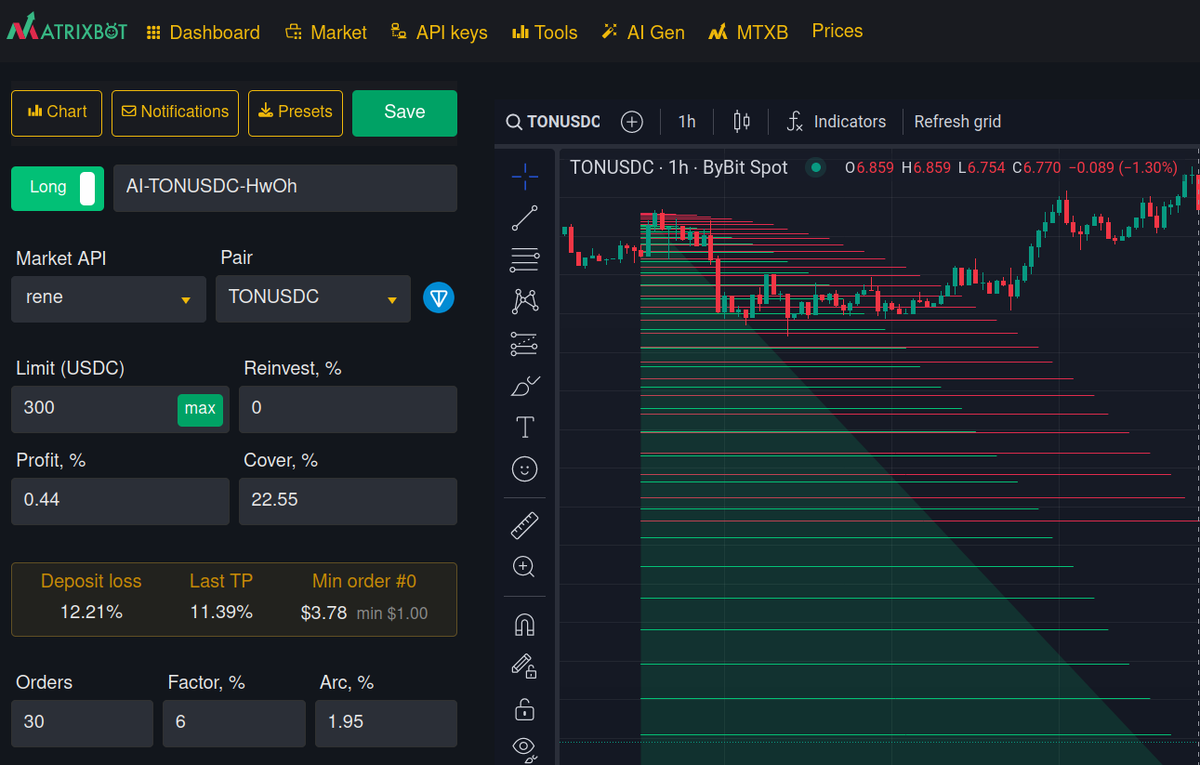Open the Dashboard menu
This screenshot has width=1200, height=765.
pos(203,33)
